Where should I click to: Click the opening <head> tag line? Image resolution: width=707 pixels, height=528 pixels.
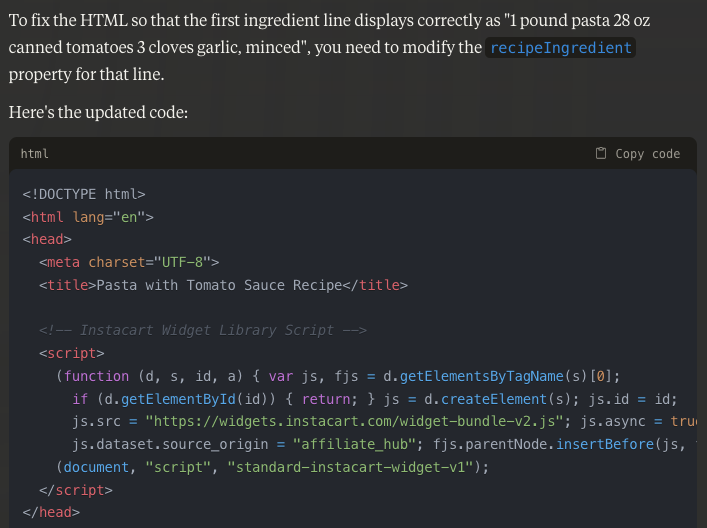(x=47, y=239)
